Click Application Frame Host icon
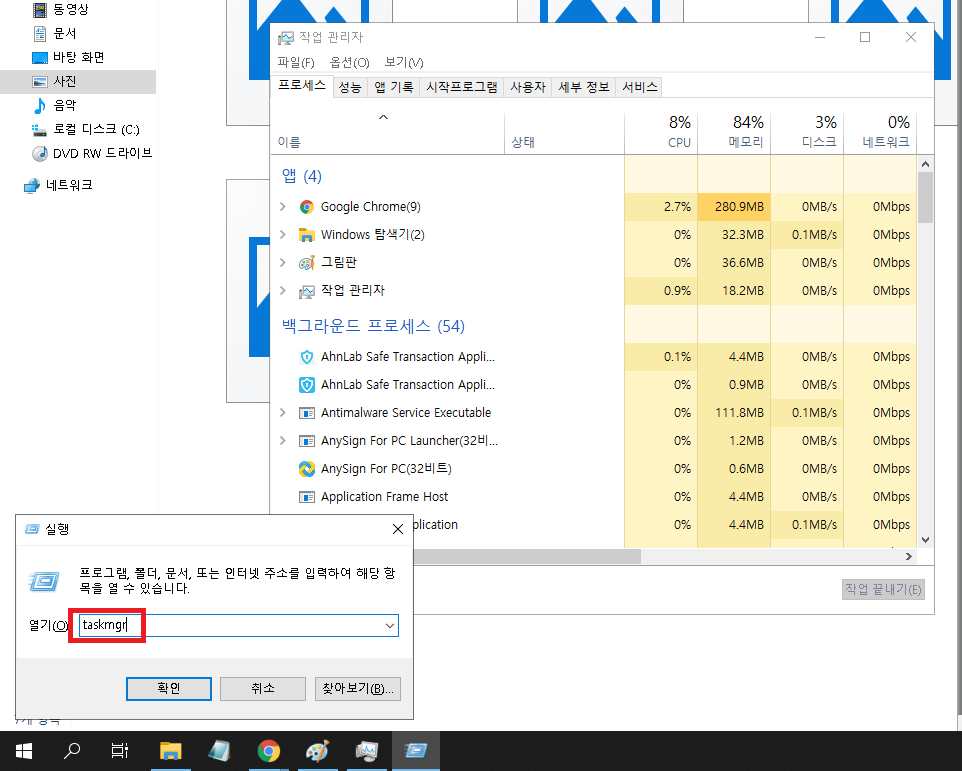The image size is (962, 771). tap(307, 497)
